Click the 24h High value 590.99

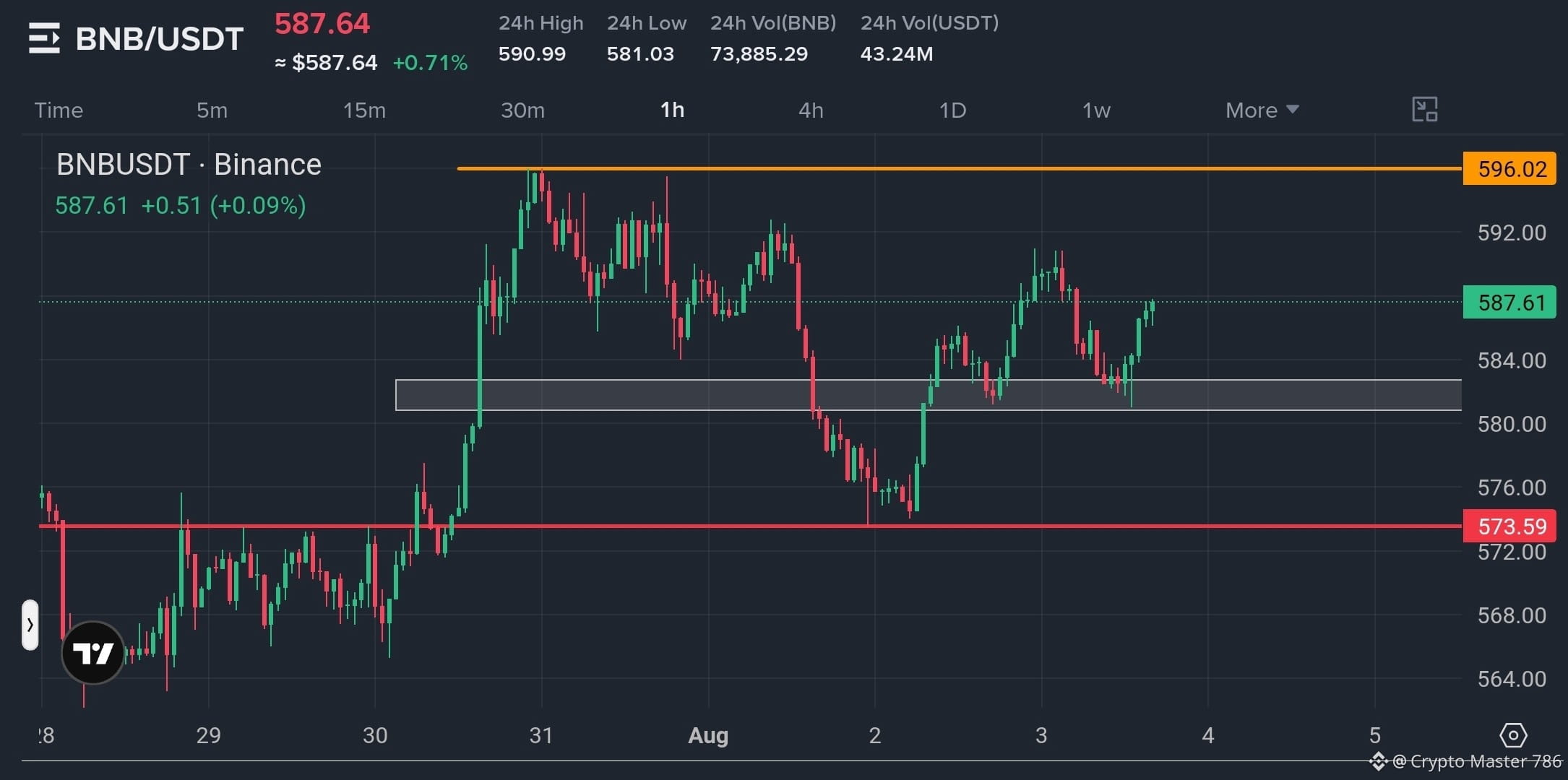(x=532, y=54)
